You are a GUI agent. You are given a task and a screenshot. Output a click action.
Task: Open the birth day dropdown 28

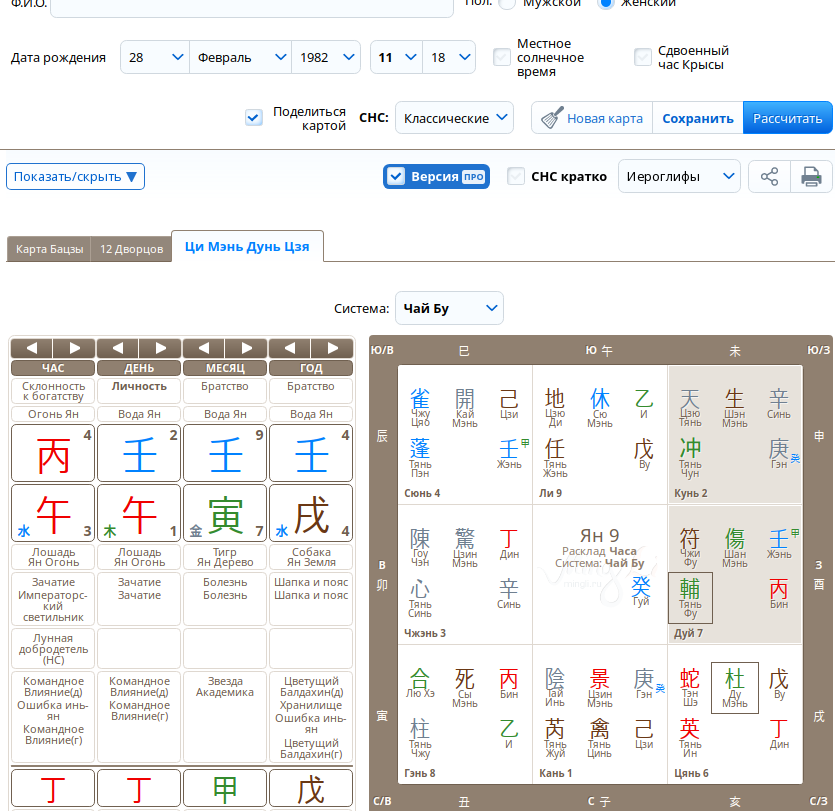coord(155,57)
